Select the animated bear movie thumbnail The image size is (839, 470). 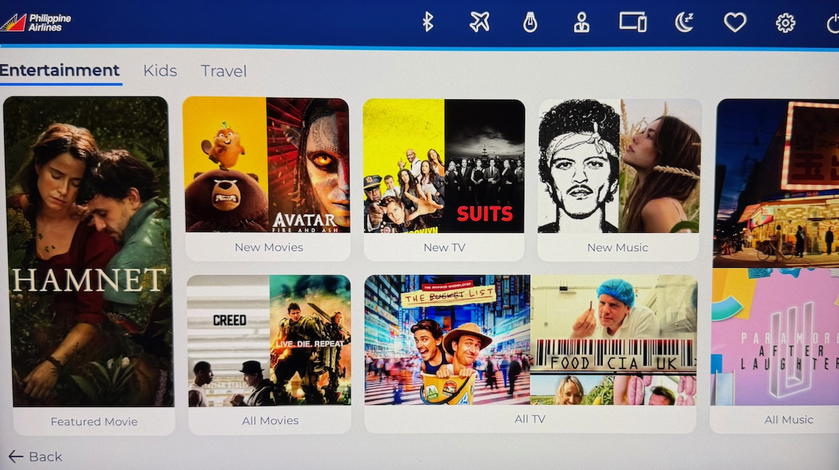(x=225, y=165)
